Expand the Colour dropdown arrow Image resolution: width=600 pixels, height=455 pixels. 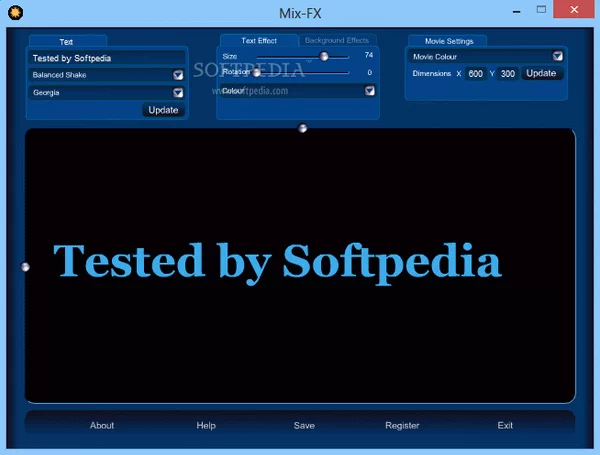tap(370, 91)
